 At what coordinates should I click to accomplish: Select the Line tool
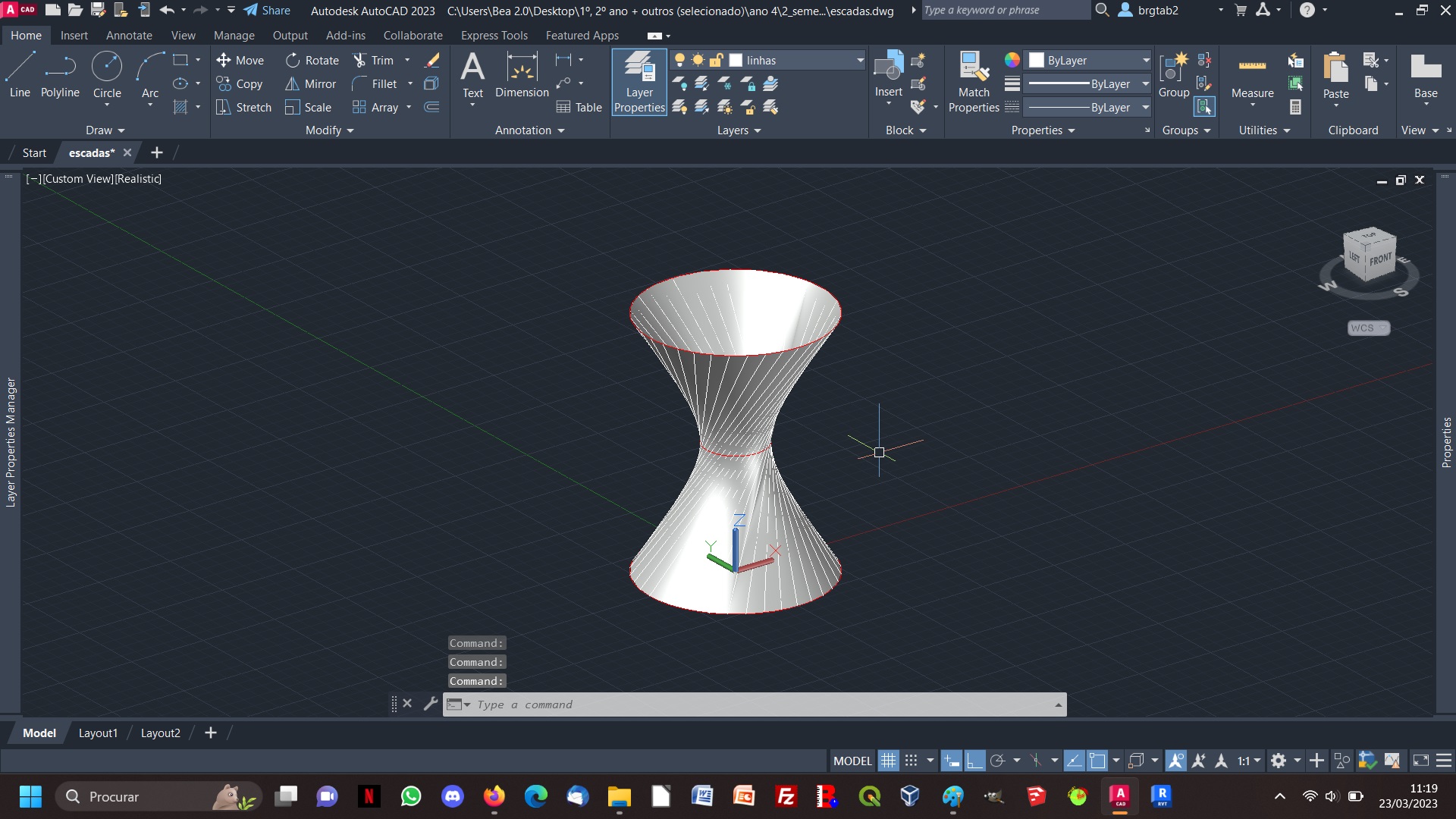(20, 74)
